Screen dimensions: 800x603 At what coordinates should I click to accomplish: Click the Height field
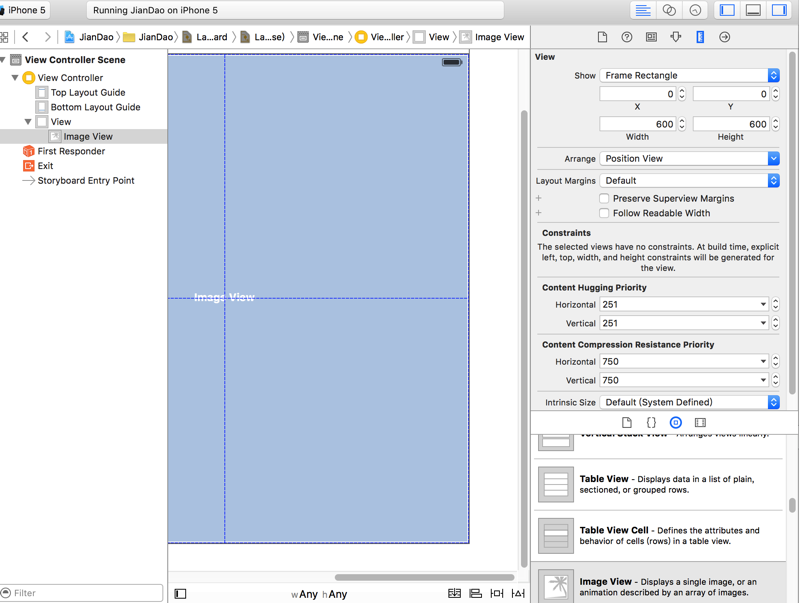[731, 124]
